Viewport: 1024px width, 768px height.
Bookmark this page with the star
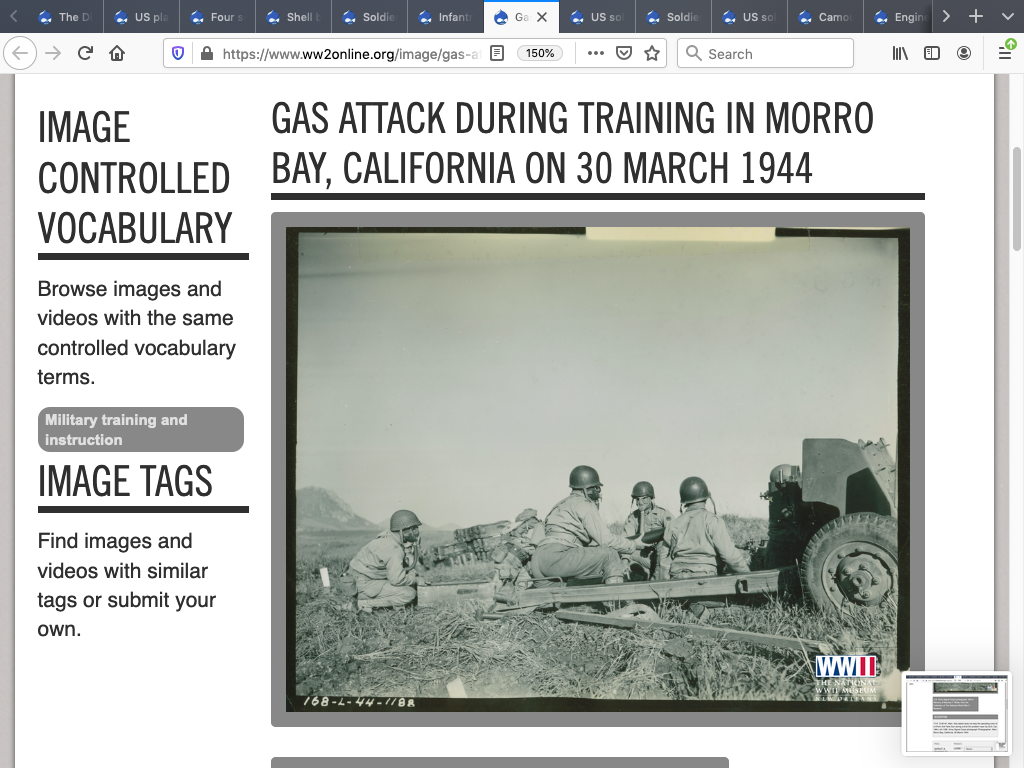point(652,54)
